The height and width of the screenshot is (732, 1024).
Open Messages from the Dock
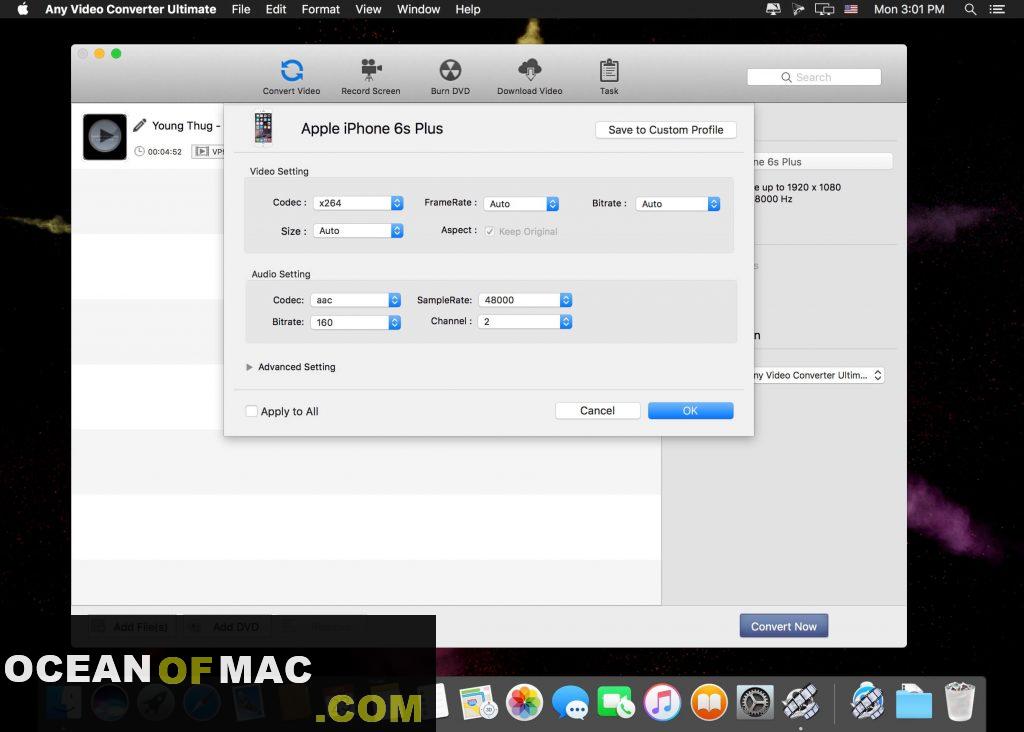pos(569,703)
